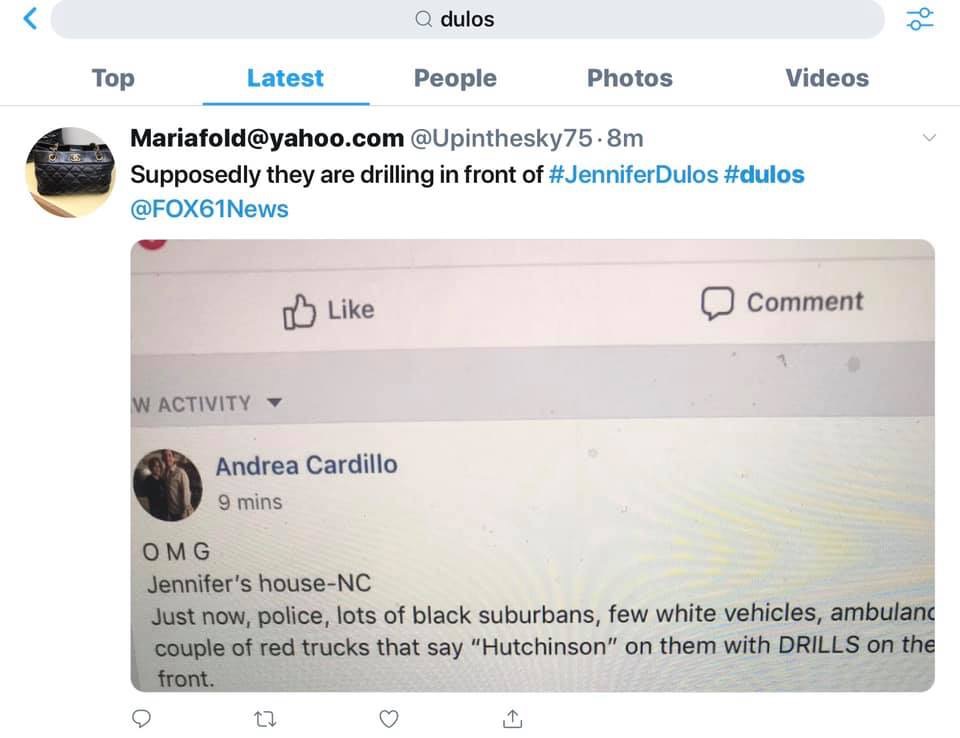
Task: Share the tweet with the share icon
Action: [512, 718]
